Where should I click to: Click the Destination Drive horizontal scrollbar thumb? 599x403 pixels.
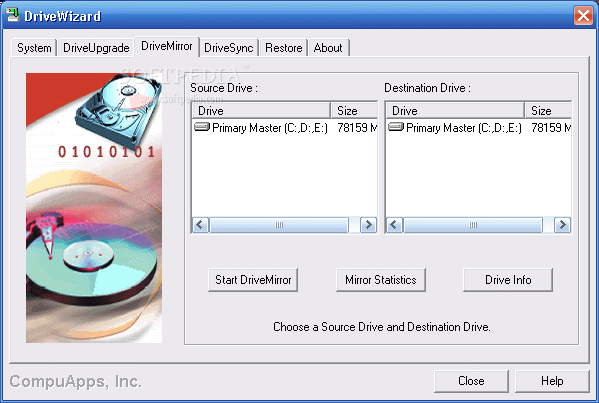473,225
